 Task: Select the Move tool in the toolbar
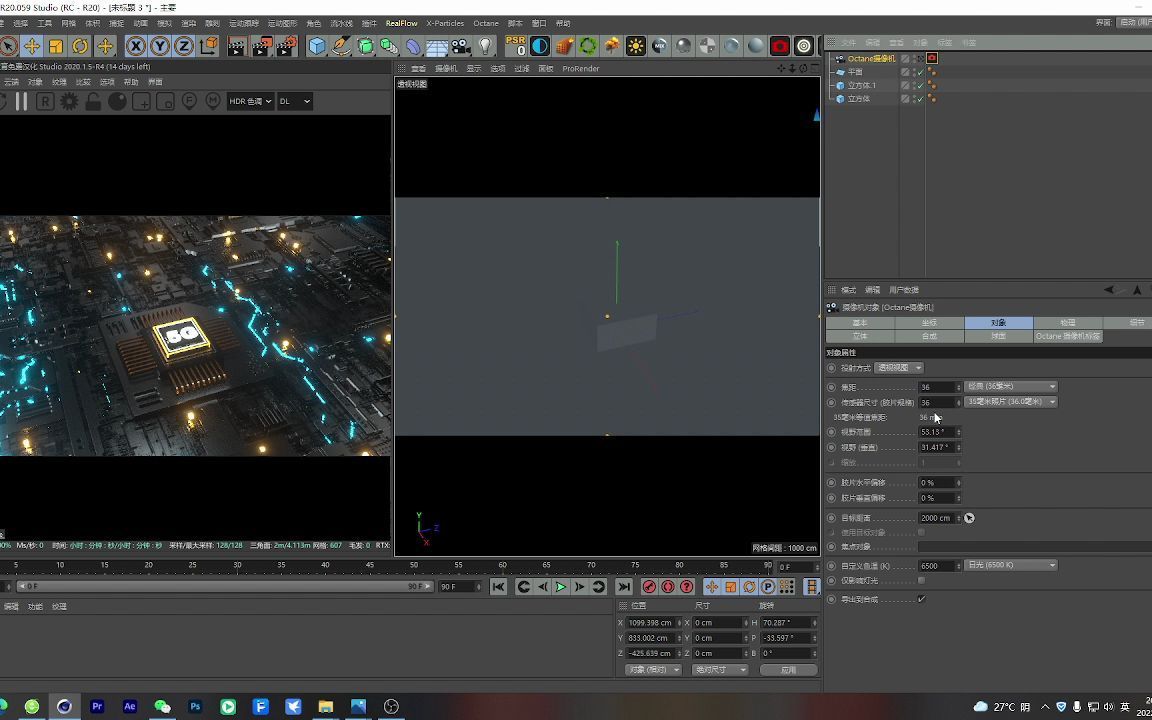tap(33, 46)
